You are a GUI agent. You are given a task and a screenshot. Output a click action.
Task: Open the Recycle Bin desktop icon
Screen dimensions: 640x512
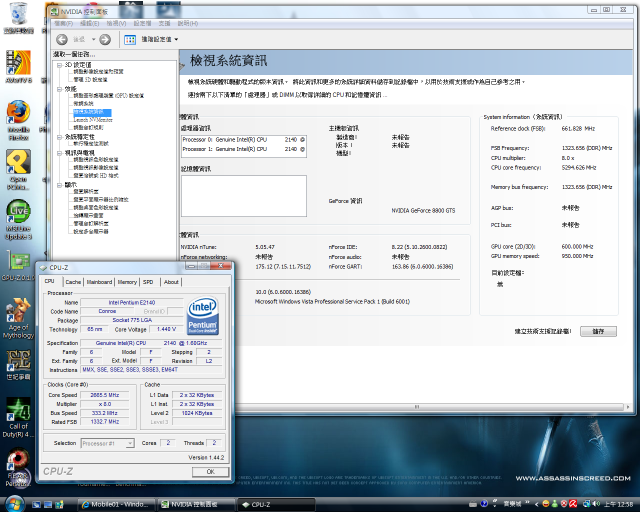(18, 17)
